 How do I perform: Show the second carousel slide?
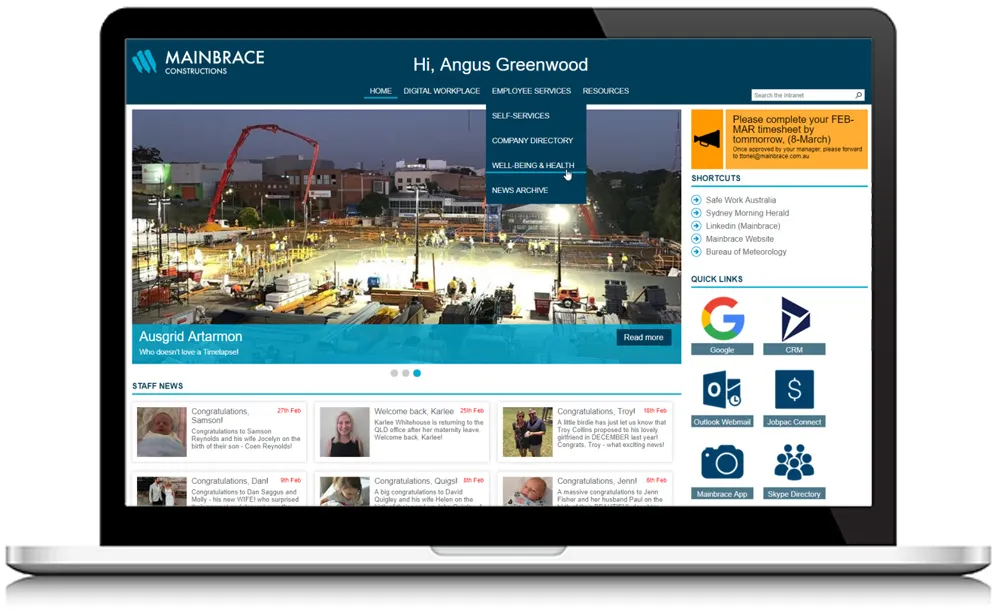406,373
